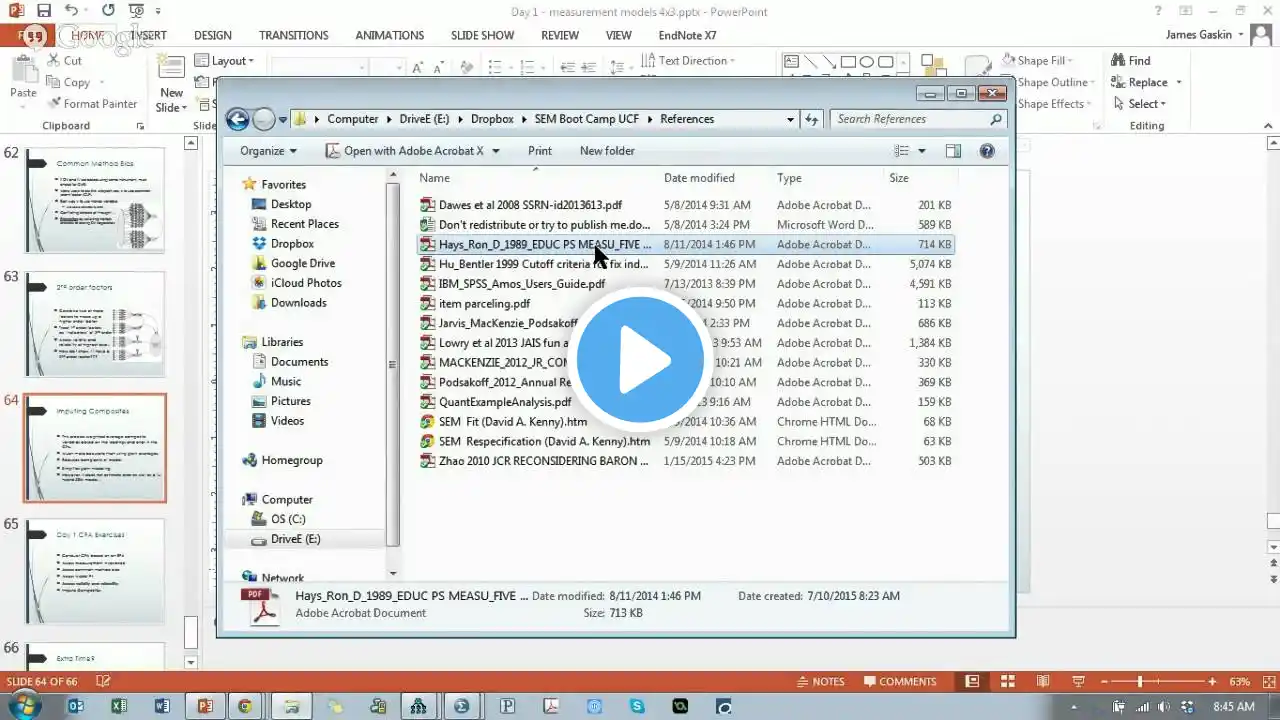Go back with Explorer's Back arrow
Viewport: 1280px width, 720px height.
coord(237,119)
